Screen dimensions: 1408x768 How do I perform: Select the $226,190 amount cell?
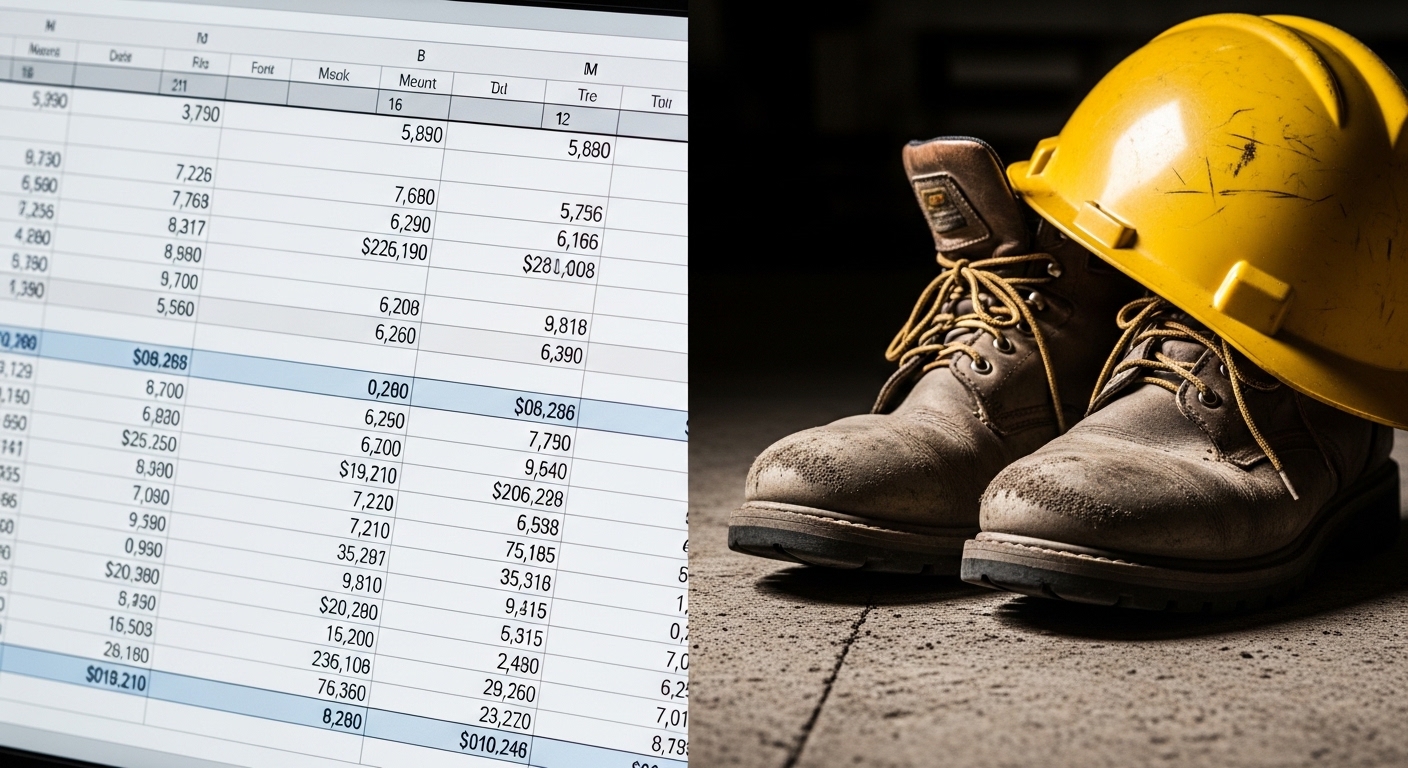(395, 247)
